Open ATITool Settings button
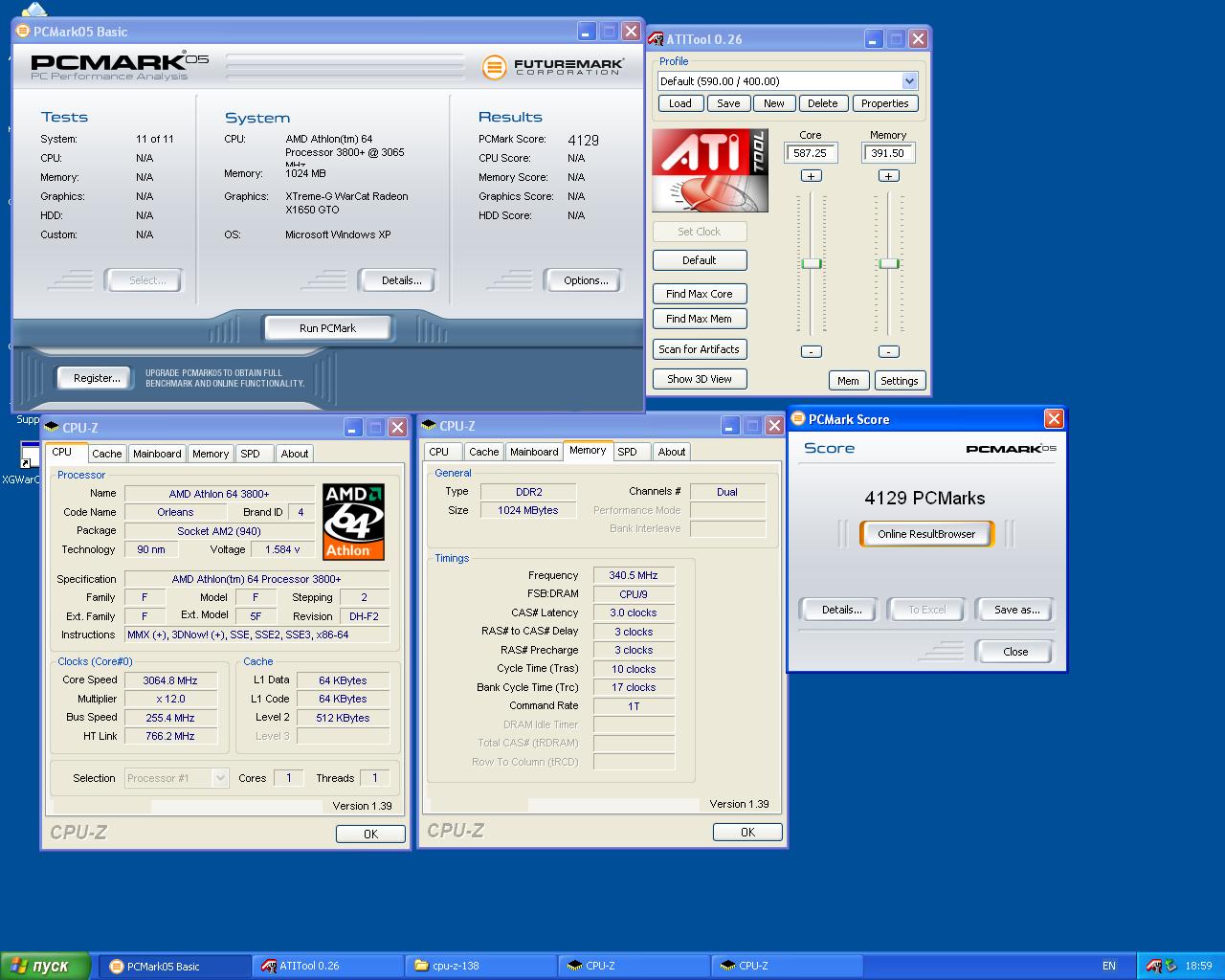Viewport: 1225px width, 980px height. [x=900, y=381]
